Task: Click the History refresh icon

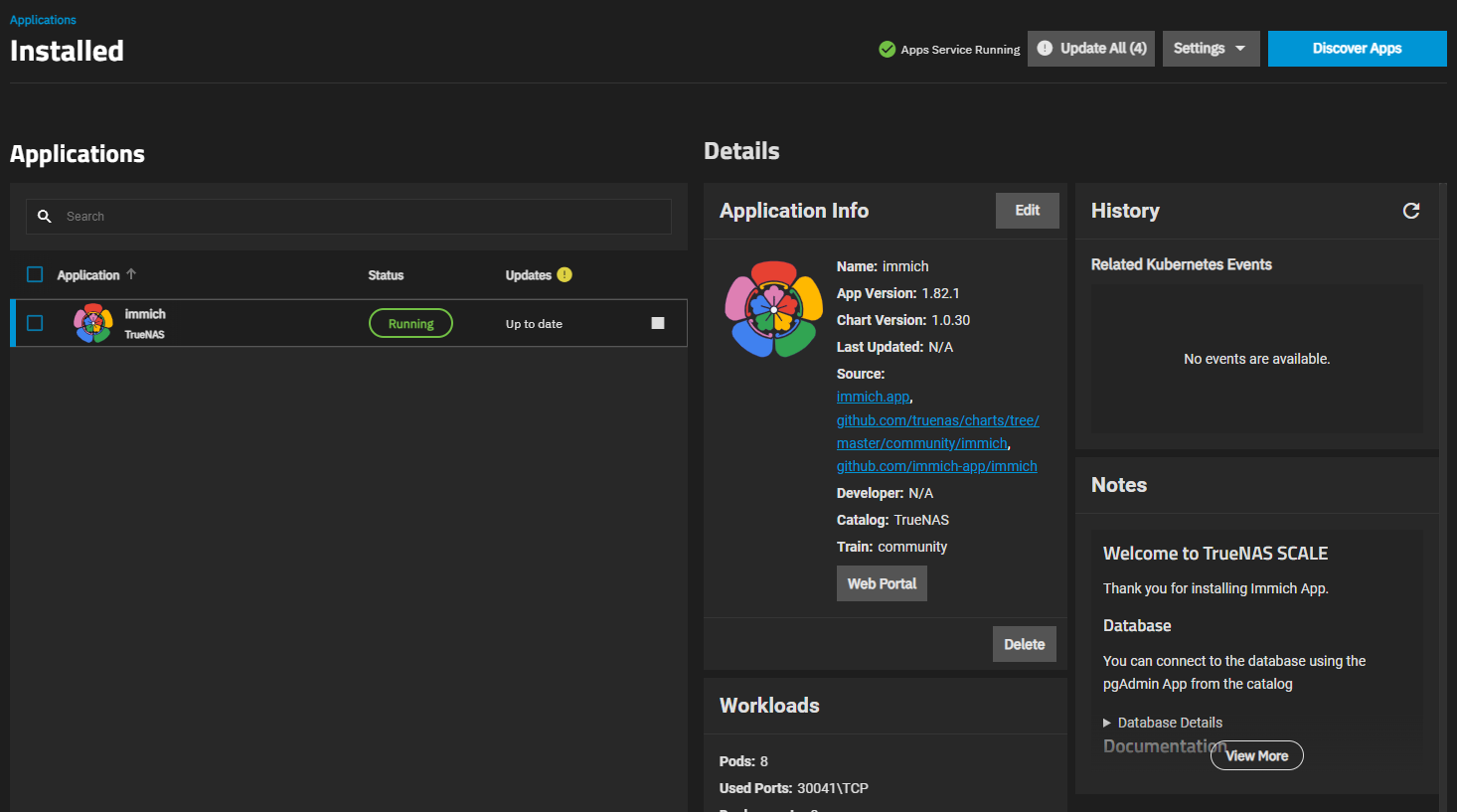Action: click(1410, 211)
